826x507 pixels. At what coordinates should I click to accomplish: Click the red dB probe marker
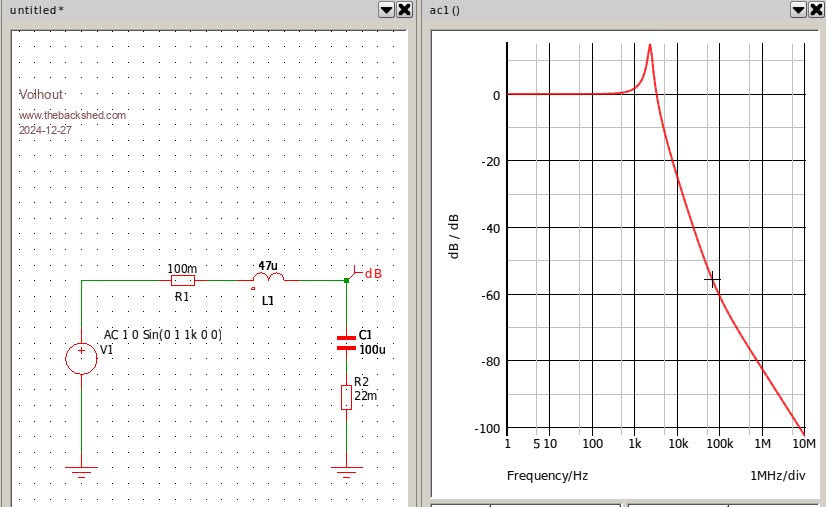367,273
